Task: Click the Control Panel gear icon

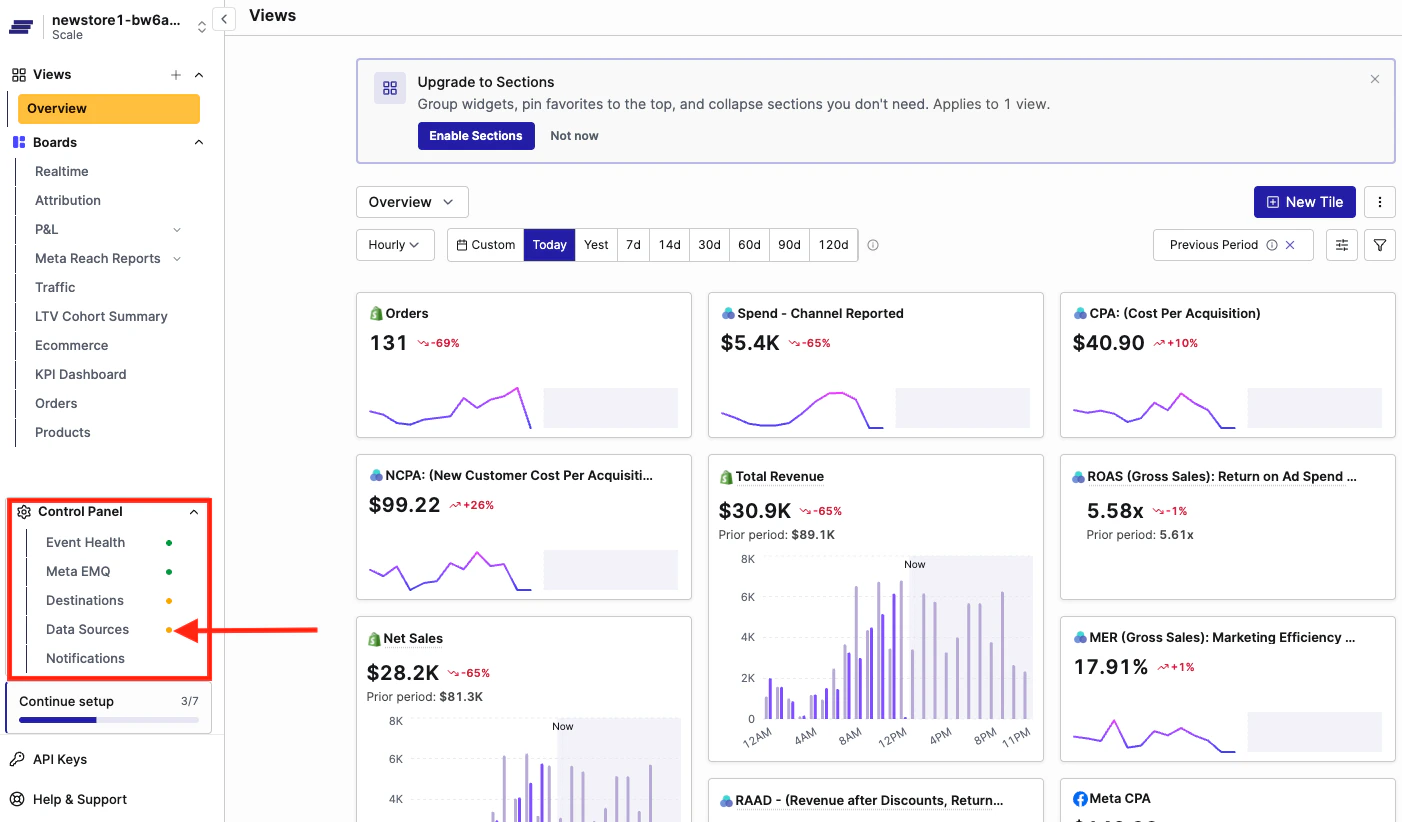Action: coord(25,512)
